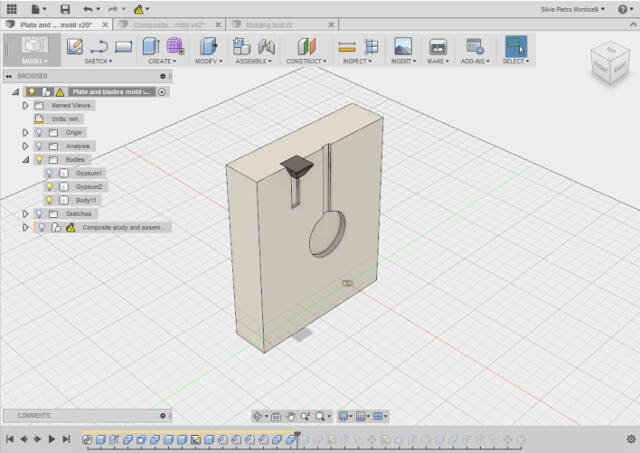Toggle the Bodies folder light bulb
Screen dimensions: 640x453
tap(39, 160)
